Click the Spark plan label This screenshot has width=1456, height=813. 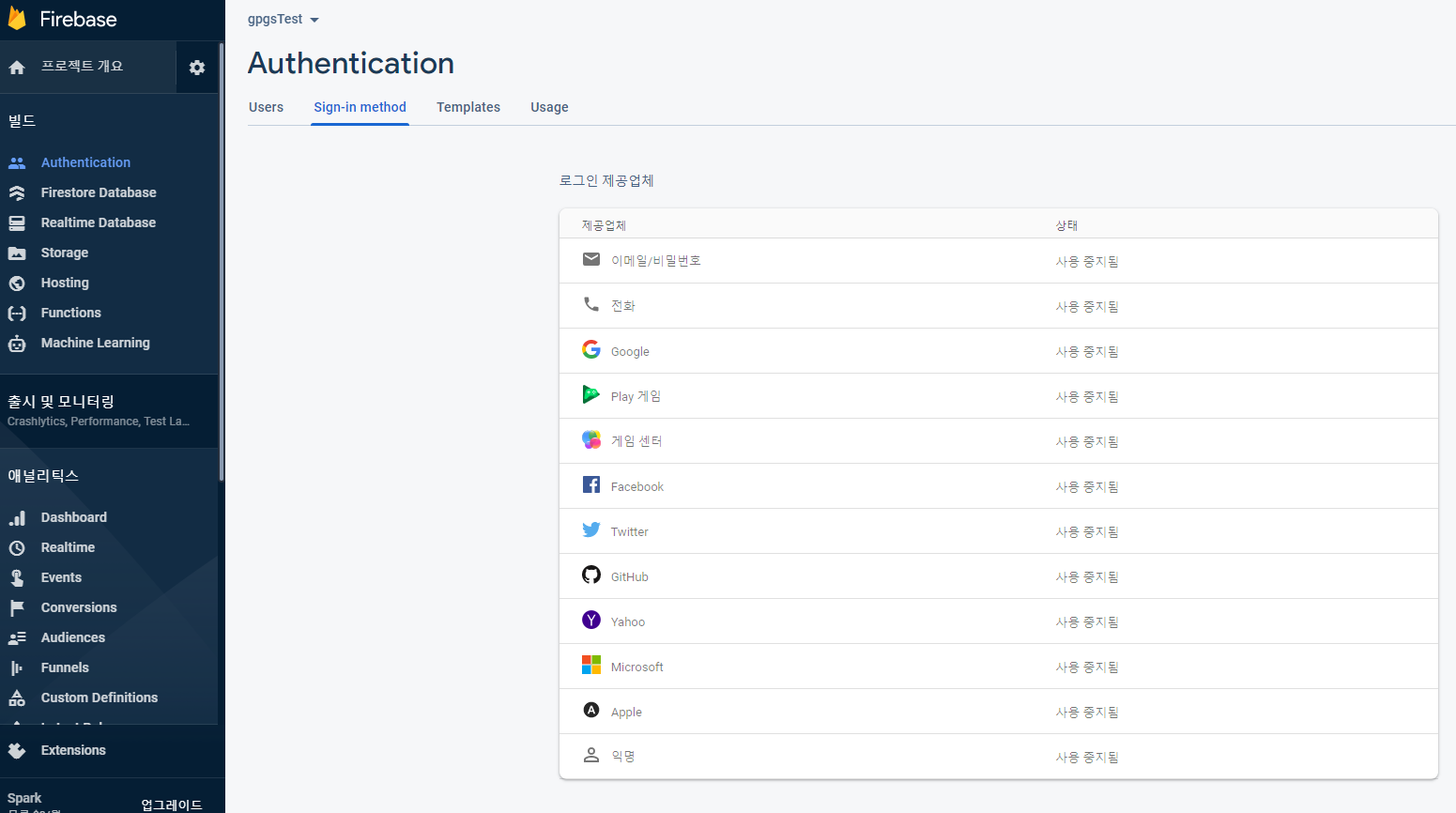24,798
